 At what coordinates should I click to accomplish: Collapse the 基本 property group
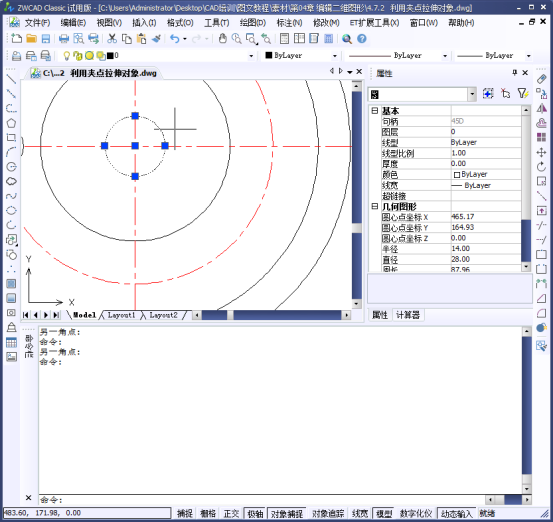pos(375,111)
